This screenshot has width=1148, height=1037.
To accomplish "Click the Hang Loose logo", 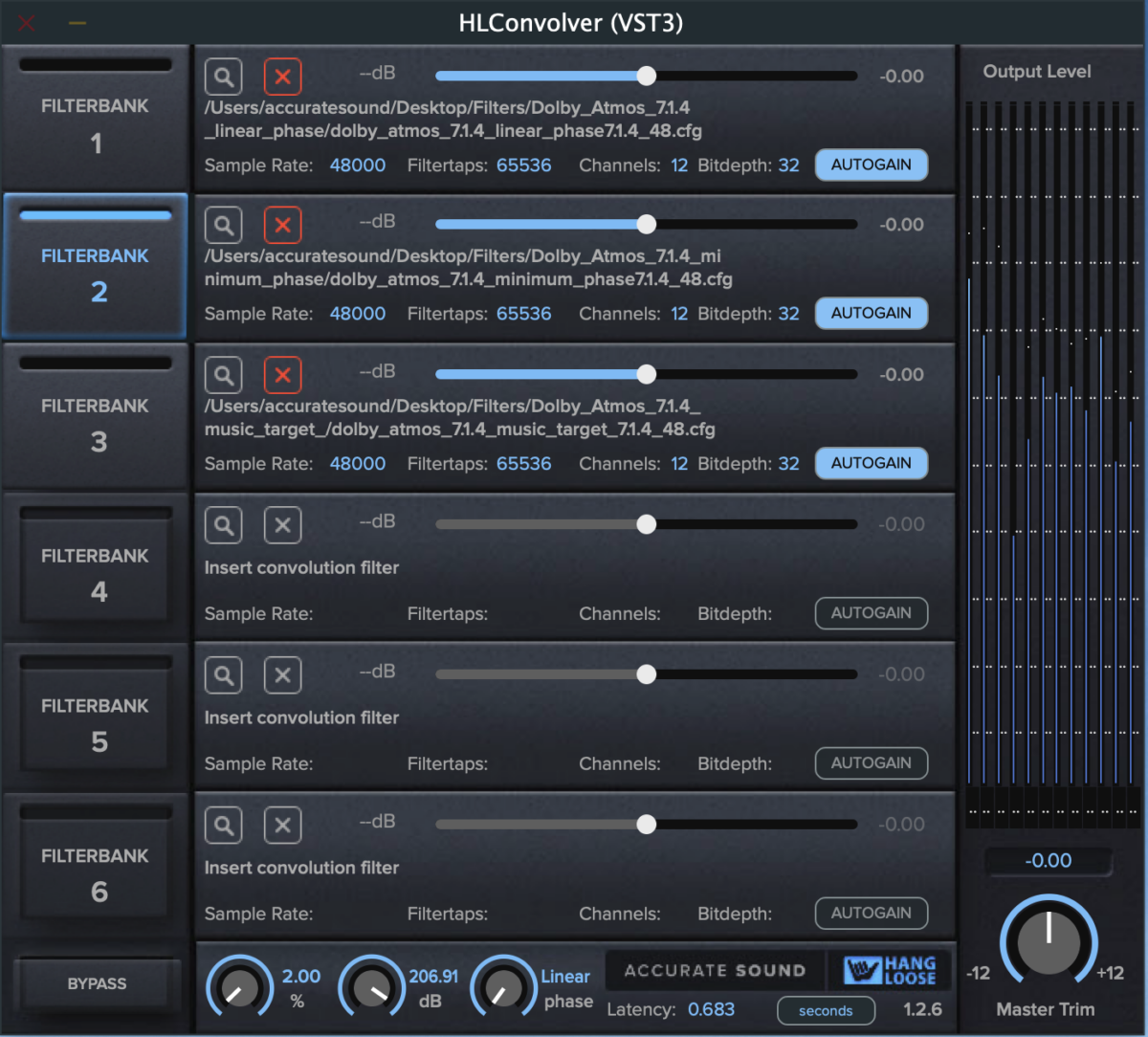I will point(890,970).
